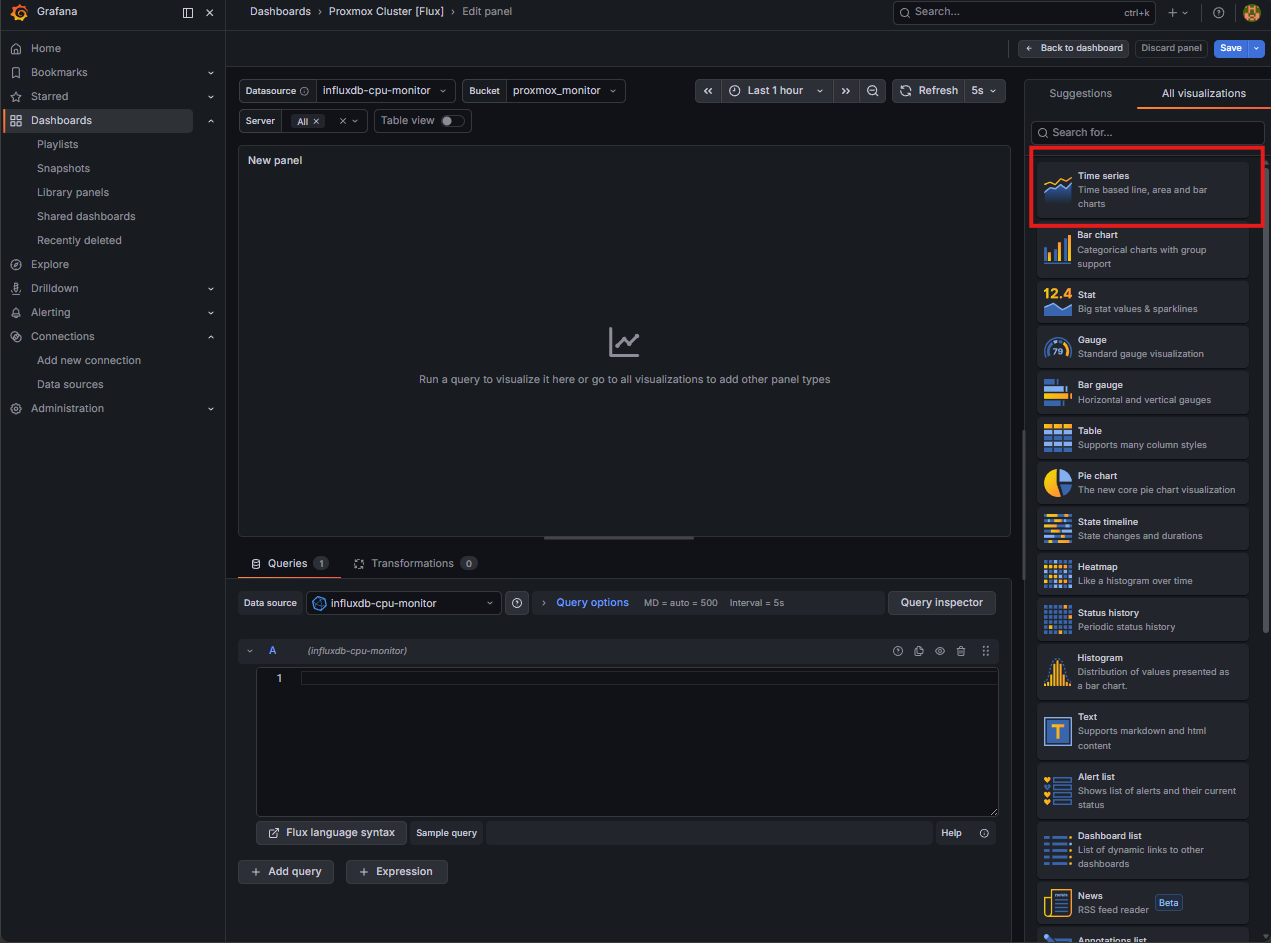Select the Bar gauge visualization
The width and height of the screenshot is (1271, 943).
tap(1143, 392)
